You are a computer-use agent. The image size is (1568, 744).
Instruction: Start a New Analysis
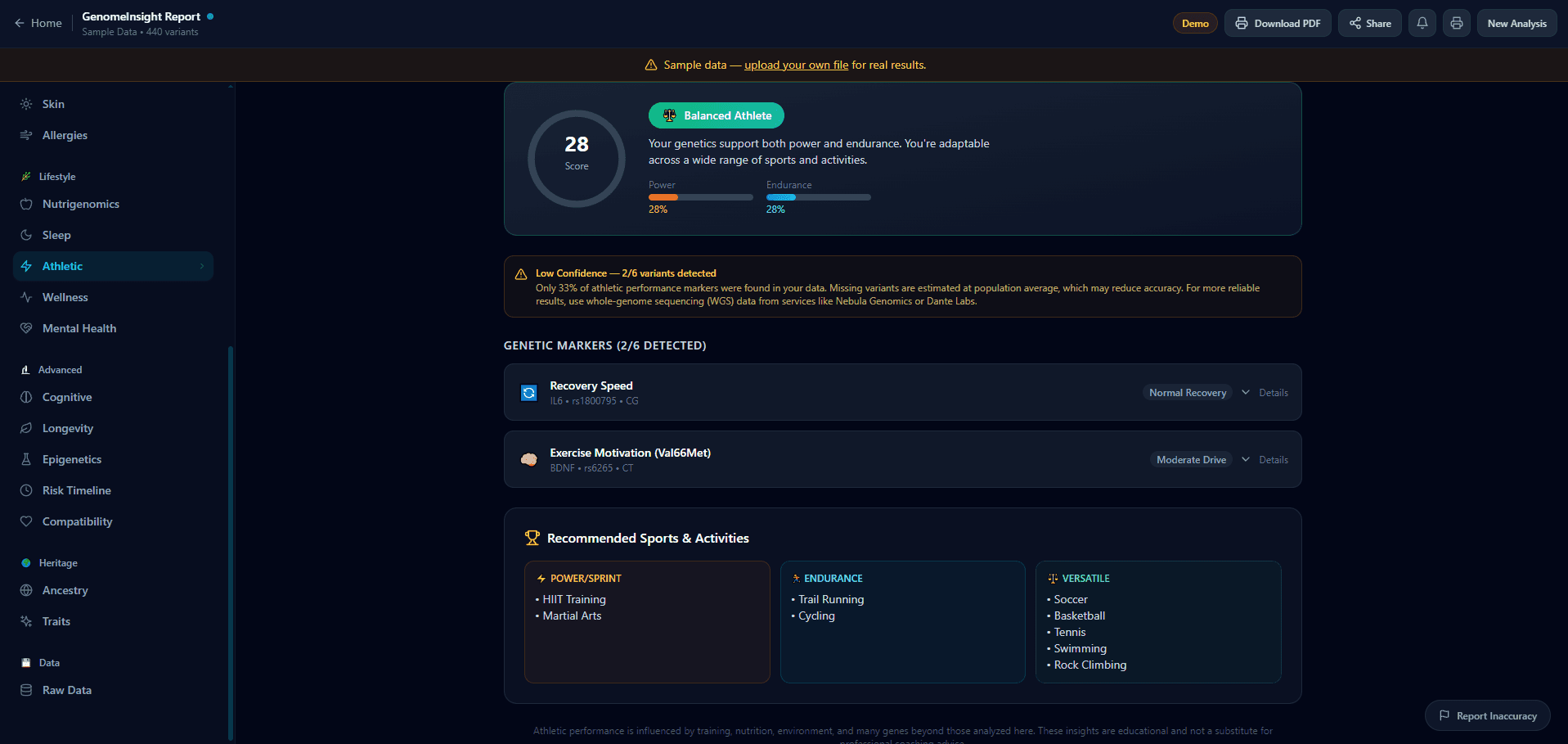[1516, 23]
